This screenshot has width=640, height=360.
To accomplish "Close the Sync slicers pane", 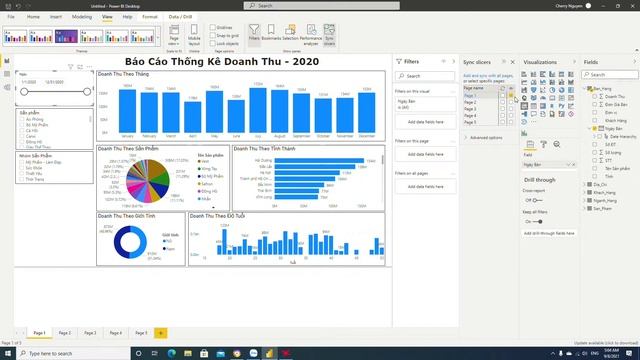I will point(513,62).
